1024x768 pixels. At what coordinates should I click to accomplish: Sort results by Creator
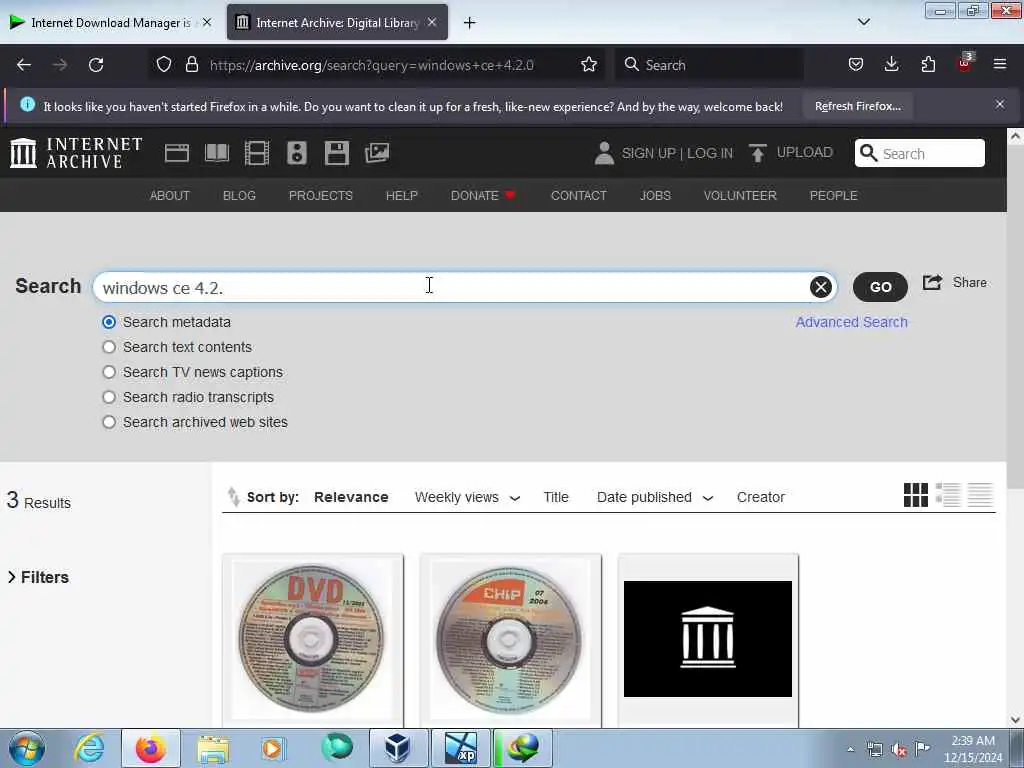(761, 498)
